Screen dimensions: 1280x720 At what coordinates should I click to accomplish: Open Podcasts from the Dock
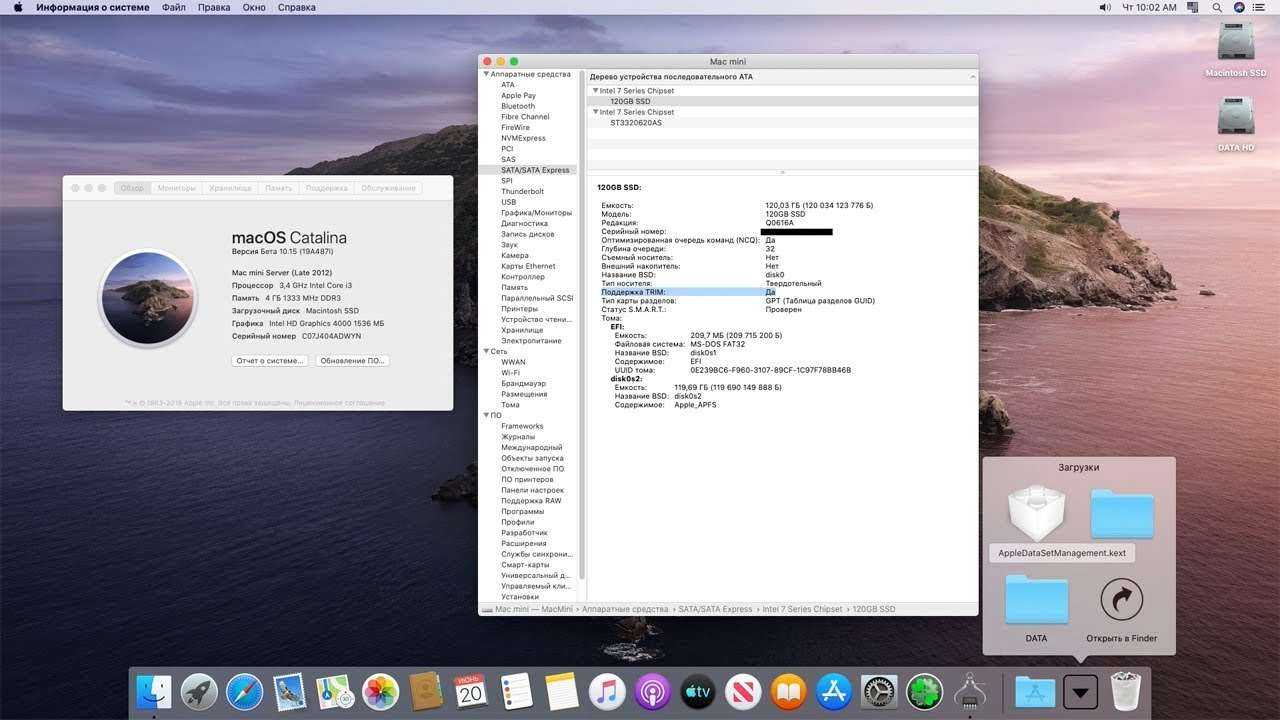click(652, 691)
